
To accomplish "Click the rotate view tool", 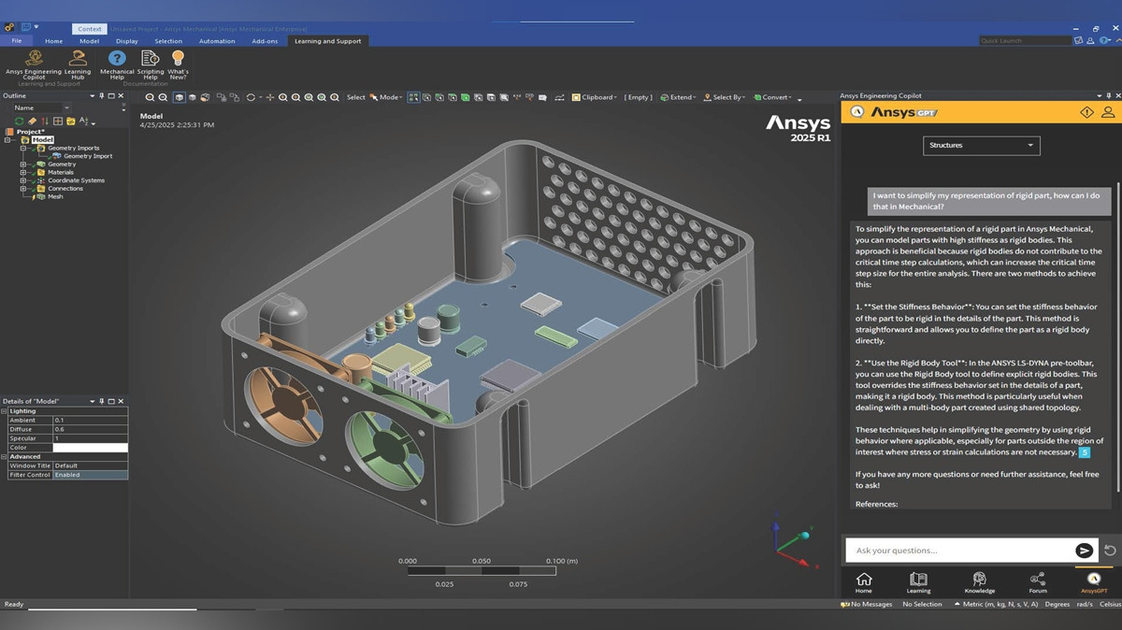I will coord(250,97).
